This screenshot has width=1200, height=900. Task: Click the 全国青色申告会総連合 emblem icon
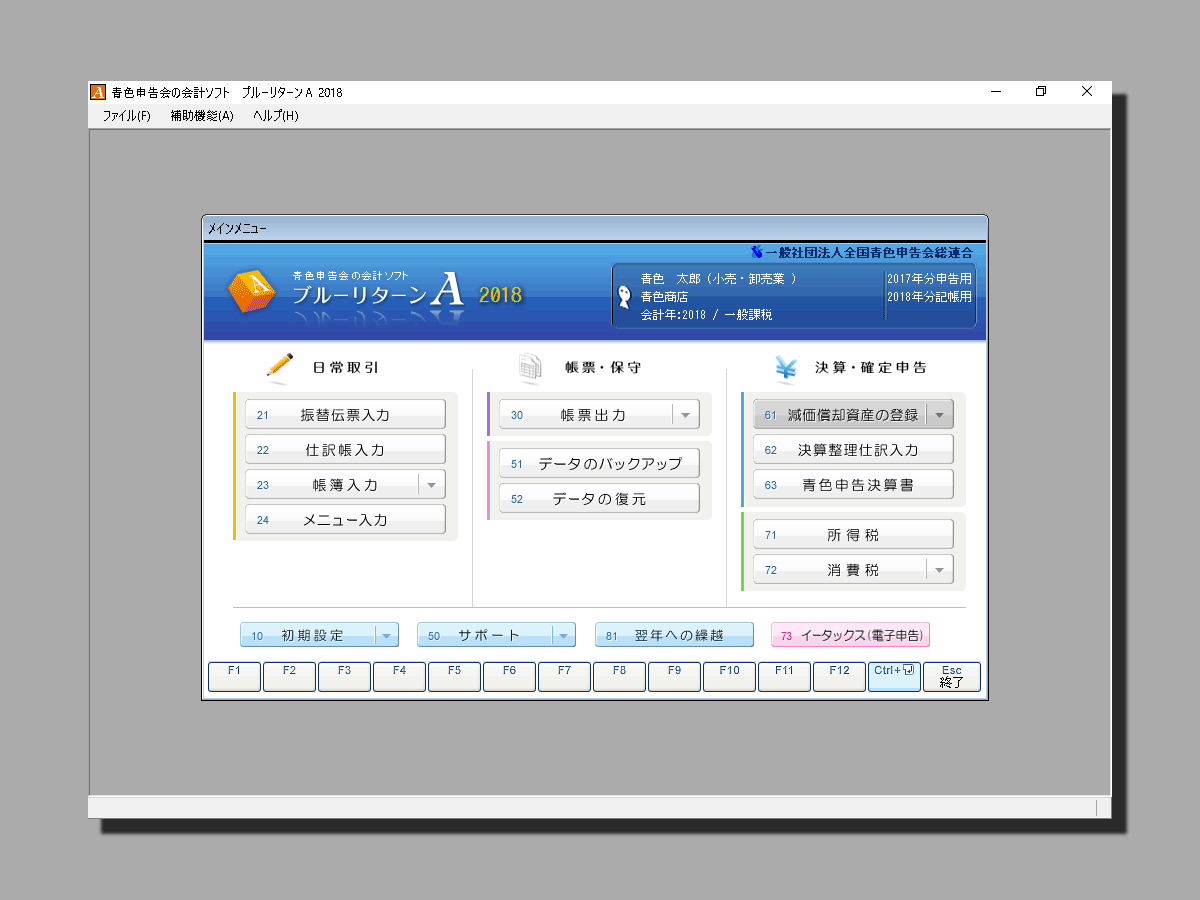click(x=757, y=252)
